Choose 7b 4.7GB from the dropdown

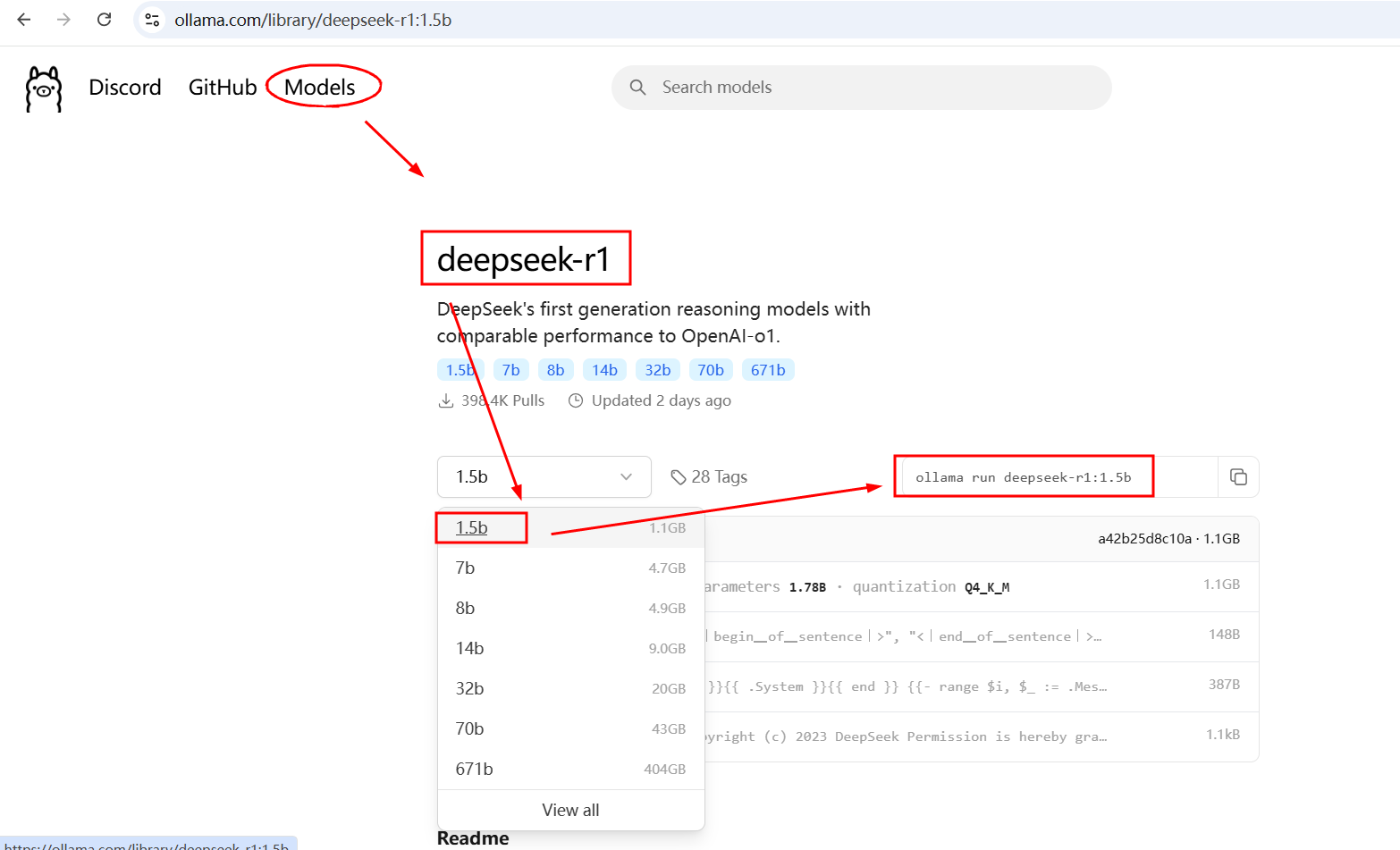click(x=571, y=568)
